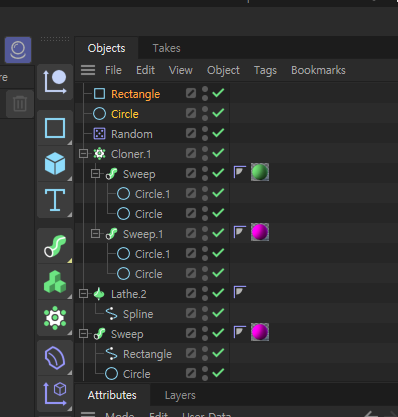Click the axis-with-cube sidebar icon
The height and width of the screenshot is (417, 398).
point(55,394)
